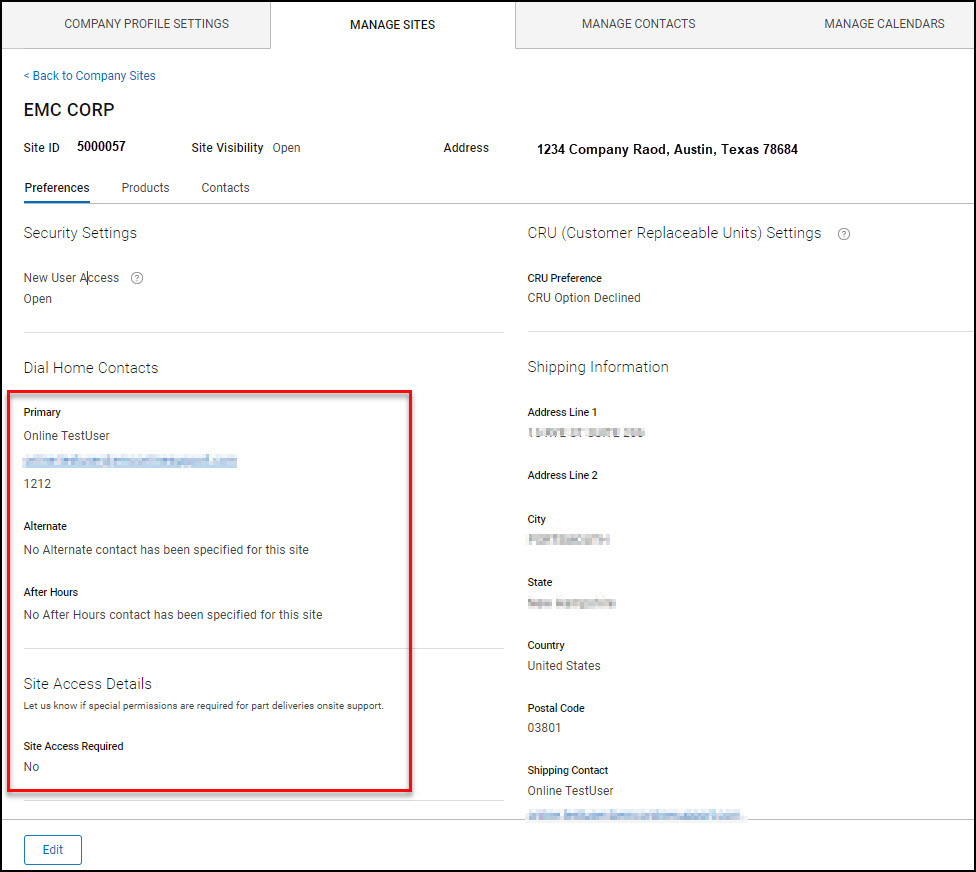
Task: Click the postal code value 03801
Action: click(544, 728)
